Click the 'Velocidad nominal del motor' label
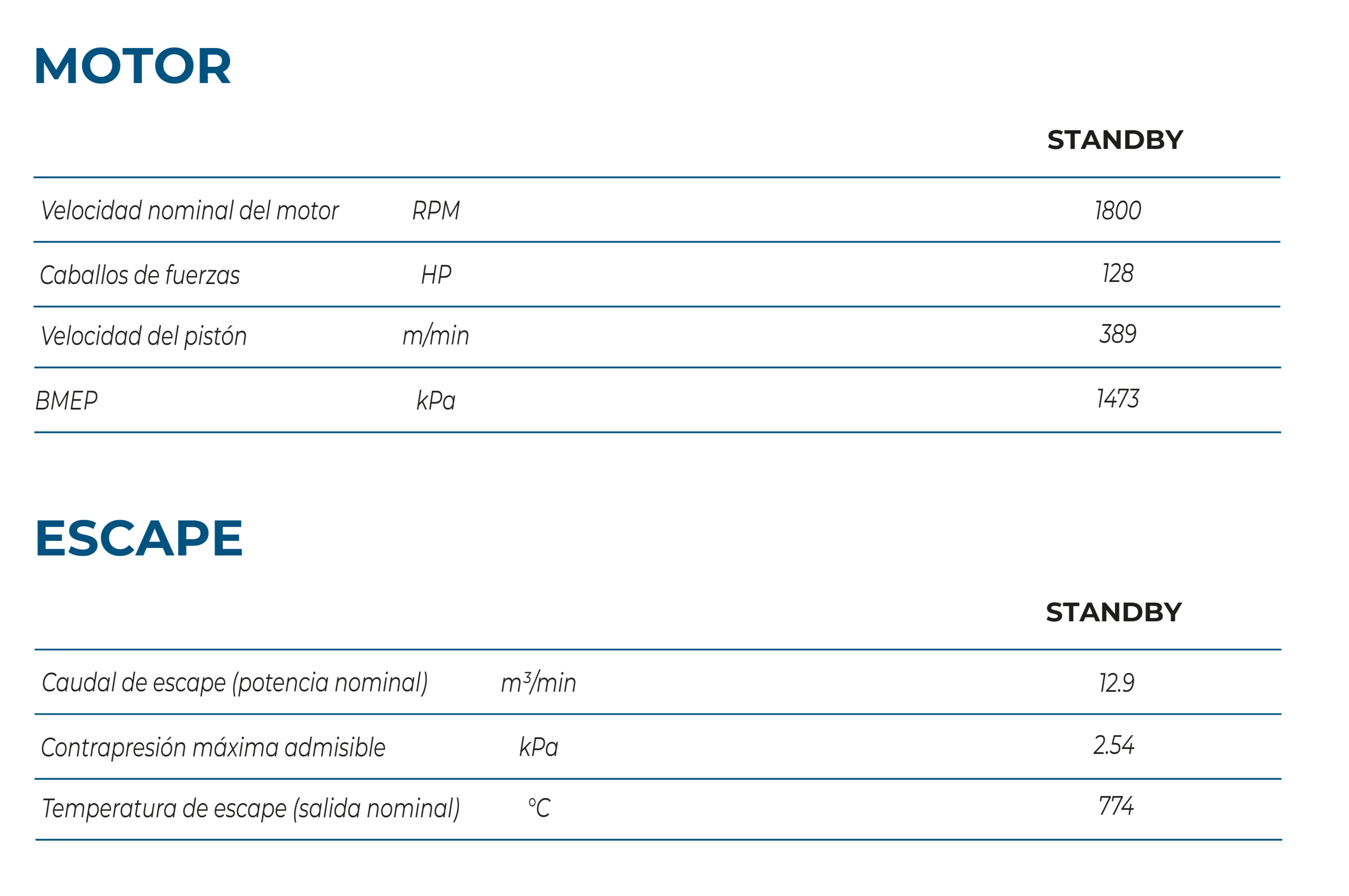1349x896 pixels. tap(190, 211)
